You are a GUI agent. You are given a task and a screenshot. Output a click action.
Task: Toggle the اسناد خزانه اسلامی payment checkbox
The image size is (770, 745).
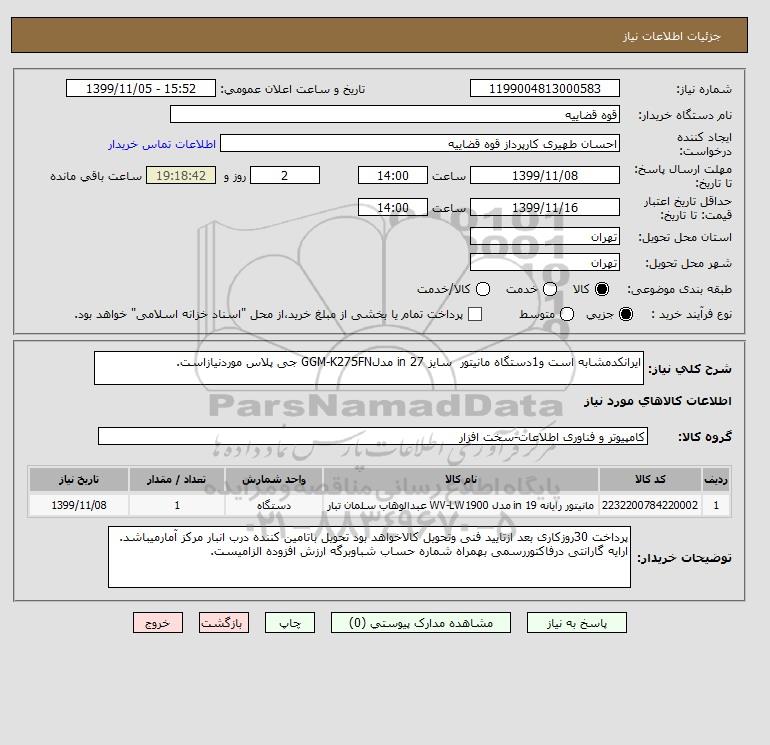pyautogui.click(x=475, y=314)
